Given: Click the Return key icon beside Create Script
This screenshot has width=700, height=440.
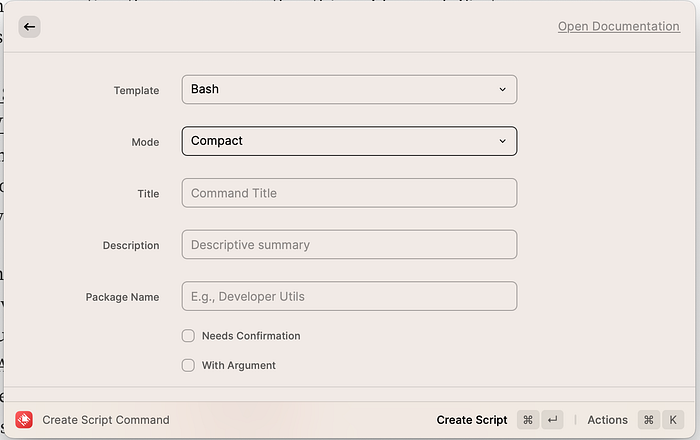Looking at the screenshot, I should pyautogui.click(x=552, y=420).
